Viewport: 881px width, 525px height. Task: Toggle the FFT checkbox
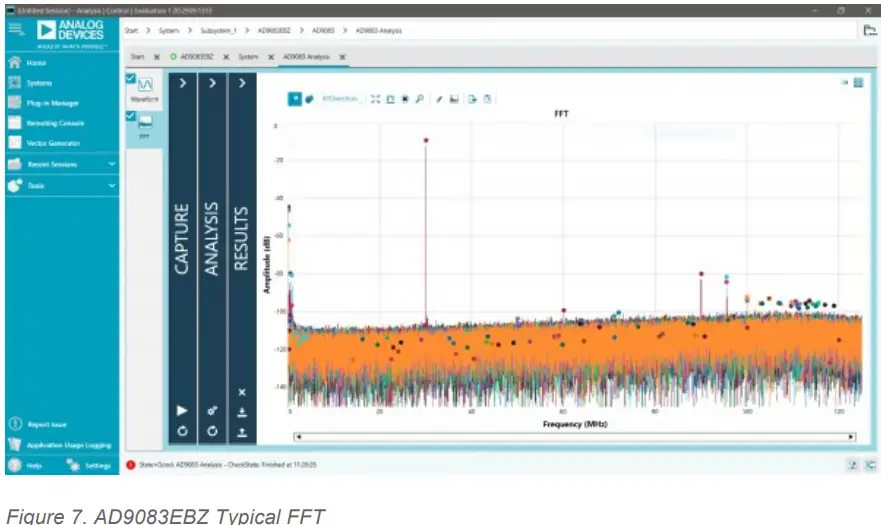coord(131,116)
